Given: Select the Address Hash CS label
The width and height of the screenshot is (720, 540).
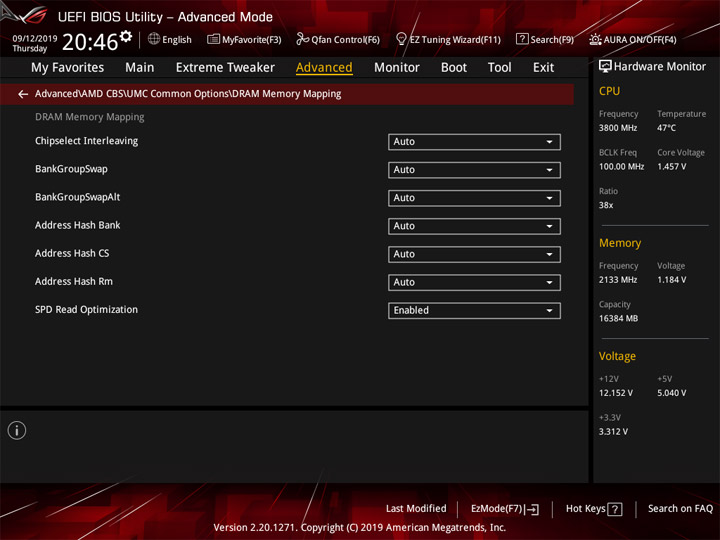Looking at the screenshot, I should 72,253.
